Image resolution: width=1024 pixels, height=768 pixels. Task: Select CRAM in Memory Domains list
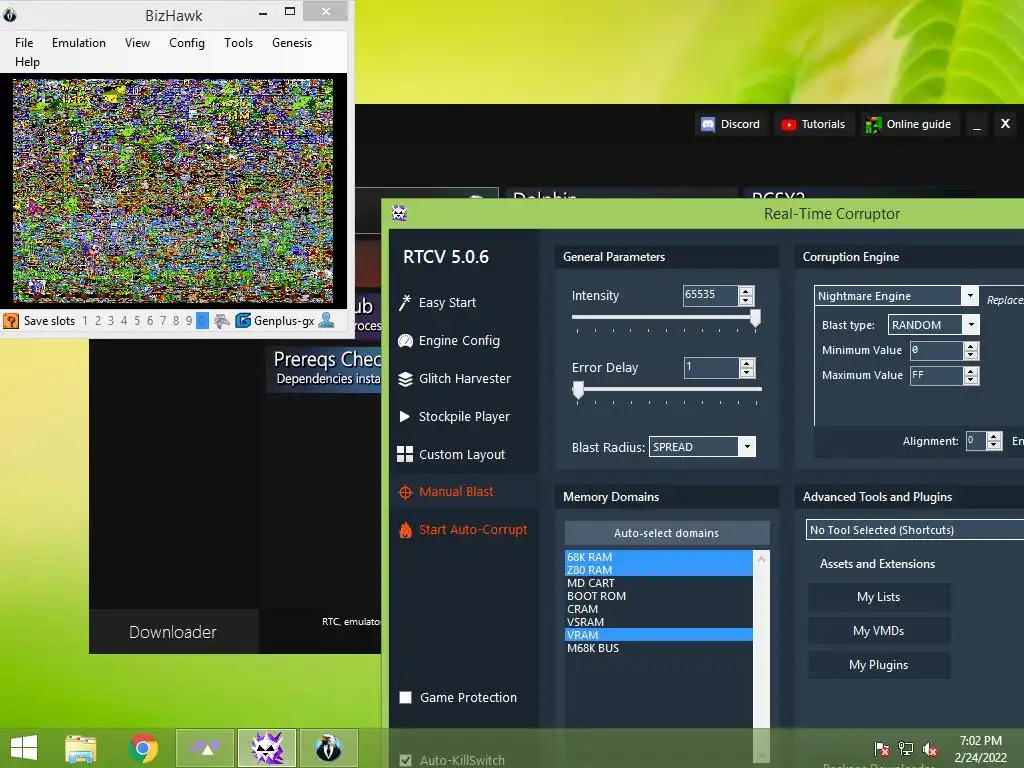[x=658, y=609]
